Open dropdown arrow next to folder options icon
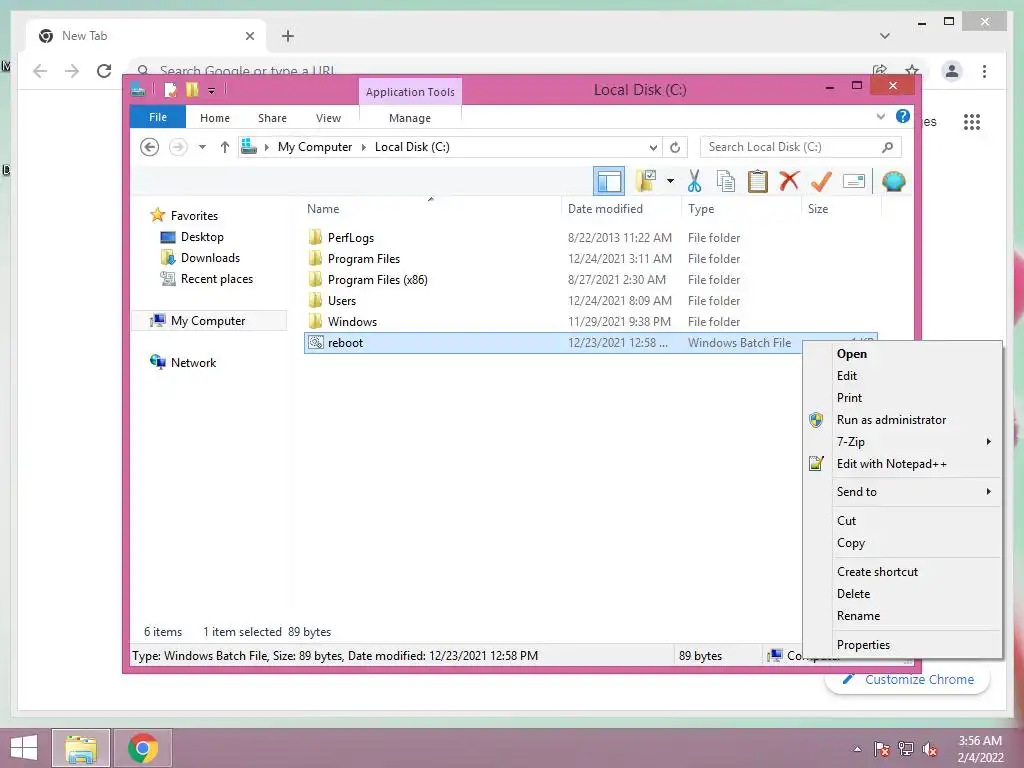 coord(670,181)
